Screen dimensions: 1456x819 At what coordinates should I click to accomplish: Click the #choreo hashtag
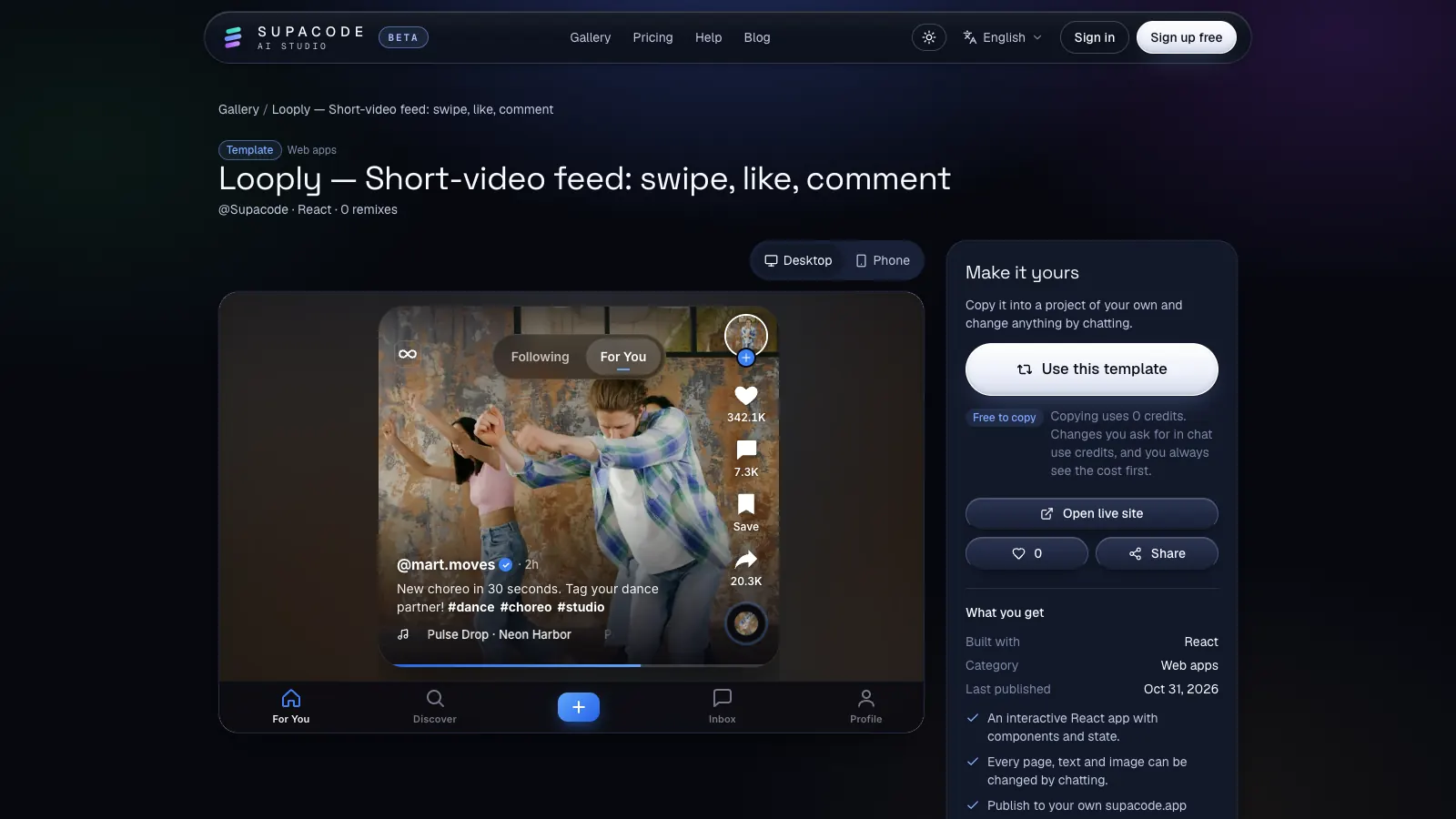tap(526, 607)
